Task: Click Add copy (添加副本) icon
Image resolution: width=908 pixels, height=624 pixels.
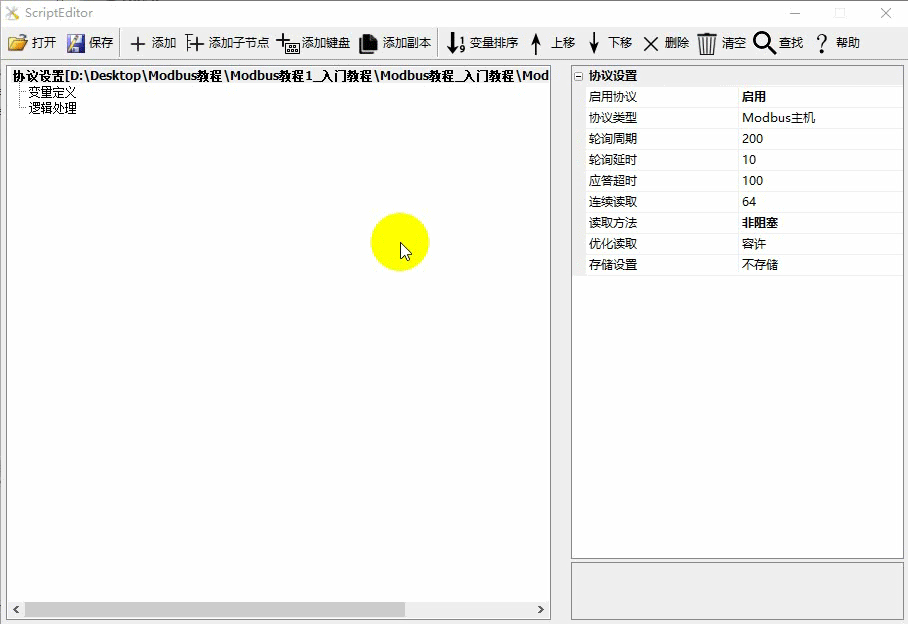Action: 368,43
